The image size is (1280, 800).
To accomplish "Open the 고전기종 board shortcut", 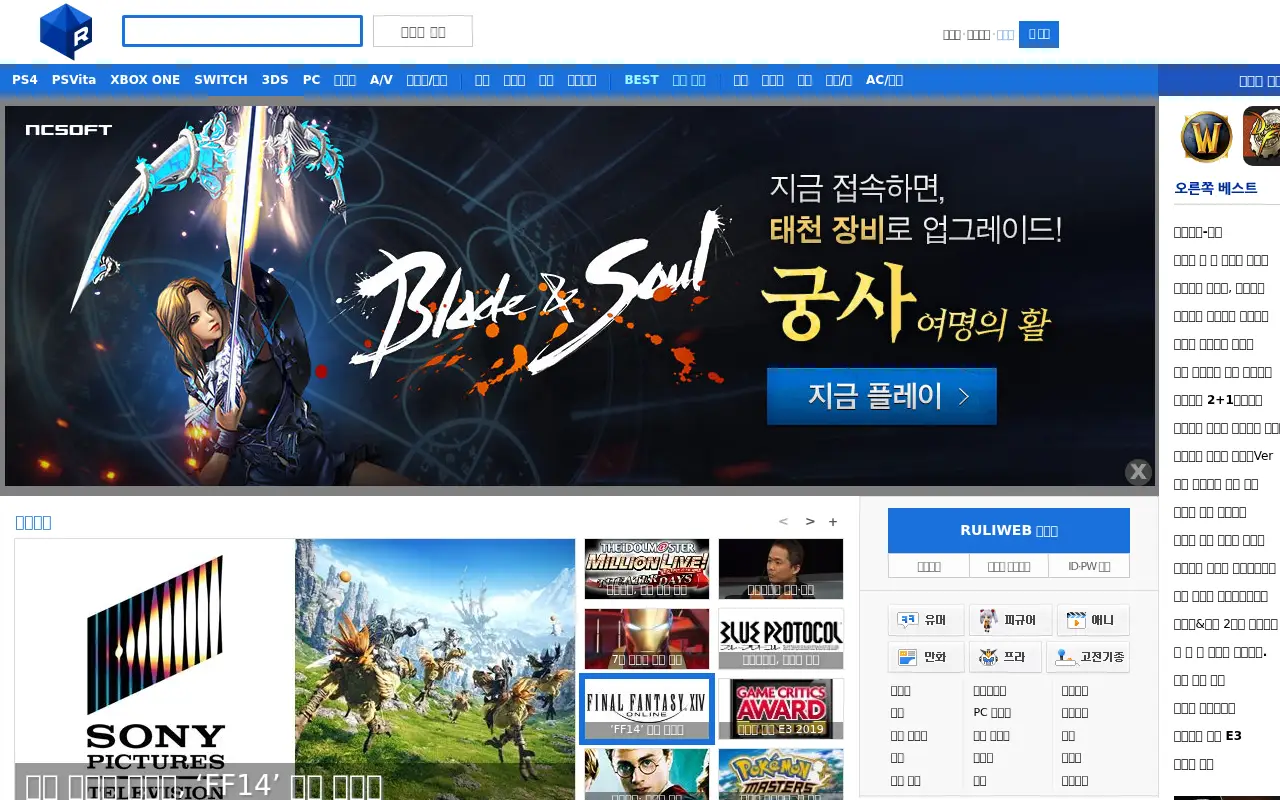I will 1088,657.
